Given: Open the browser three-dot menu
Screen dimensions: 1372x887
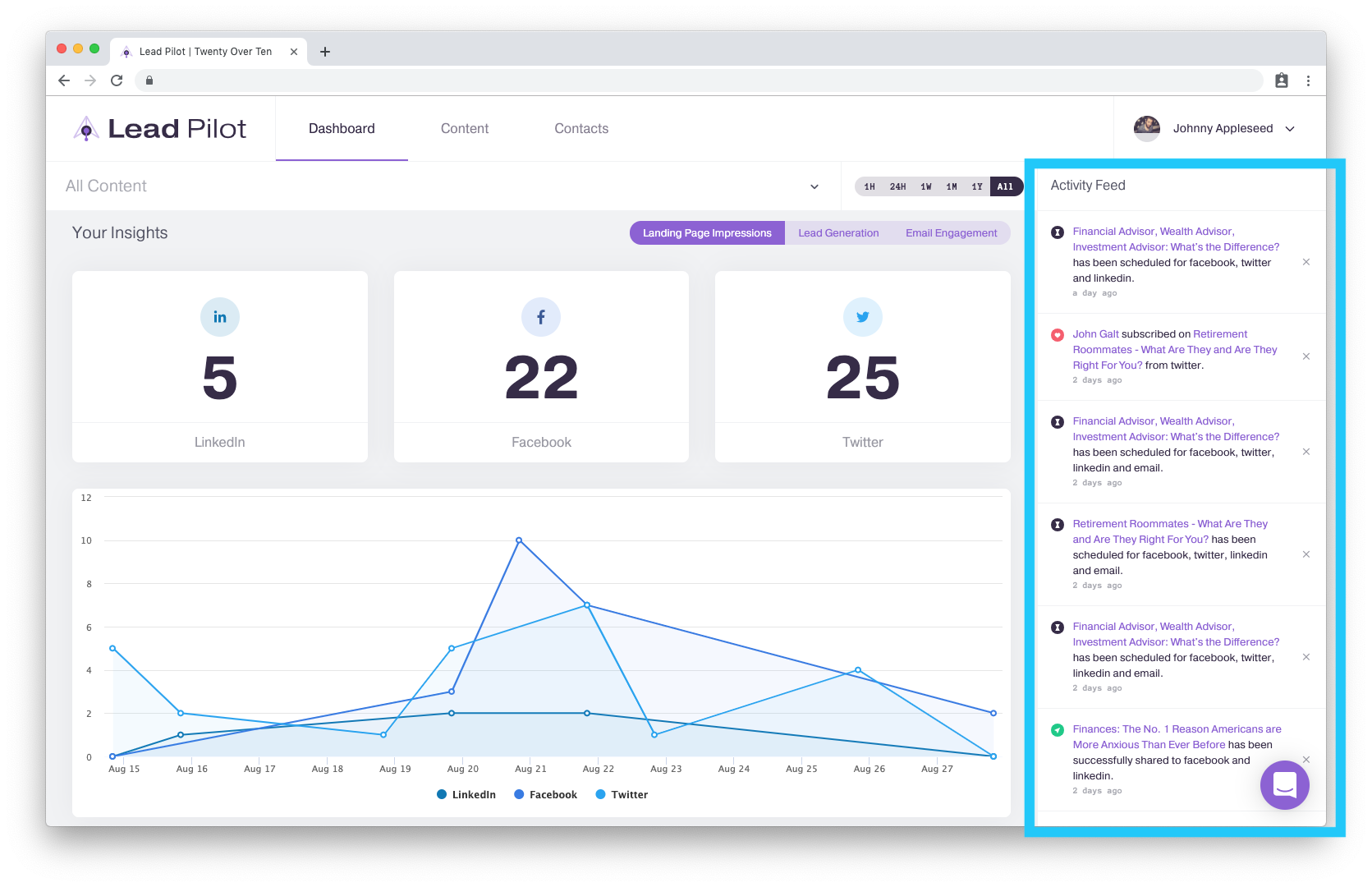Looking at the screenshot, I should (1309, 80).
